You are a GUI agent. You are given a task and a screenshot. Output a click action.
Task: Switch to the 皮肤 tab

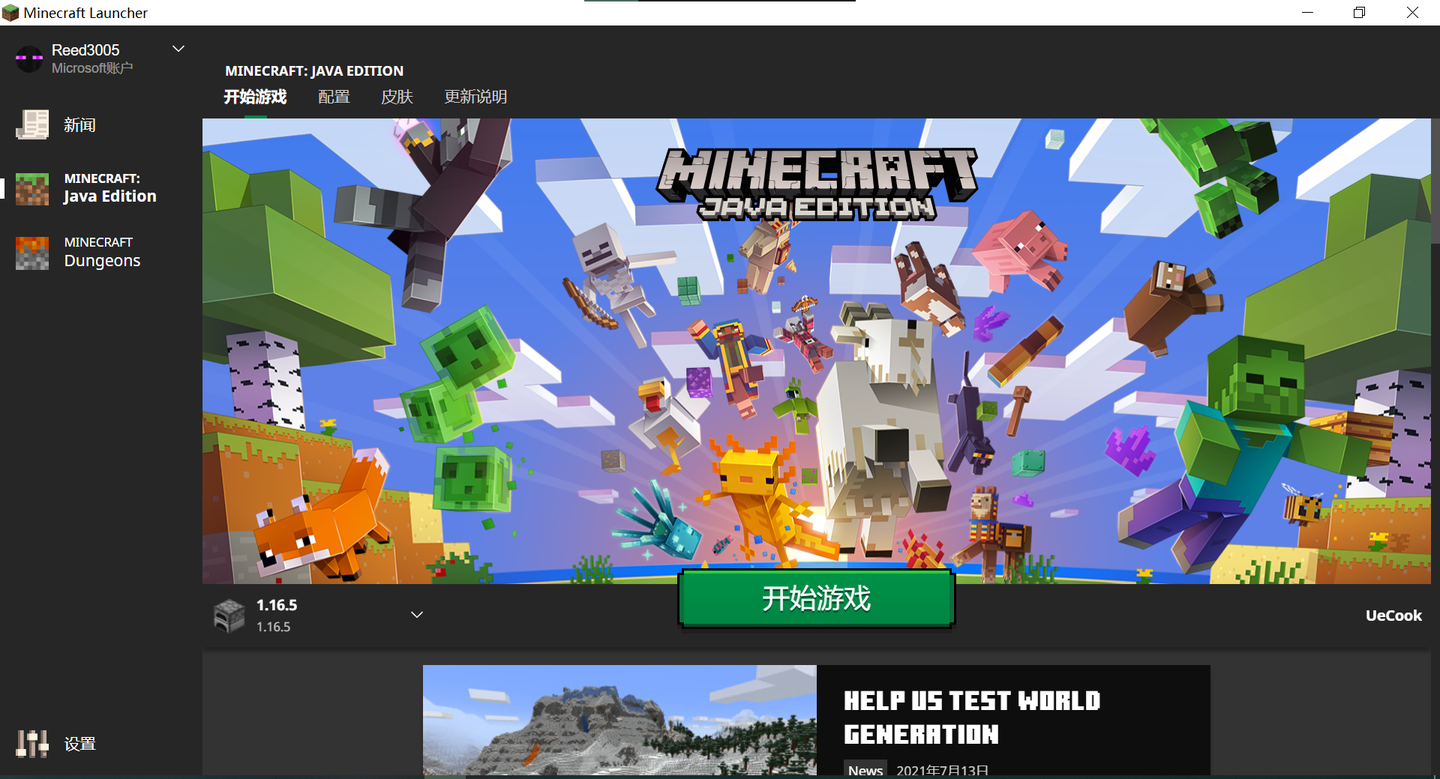[397, 97]
